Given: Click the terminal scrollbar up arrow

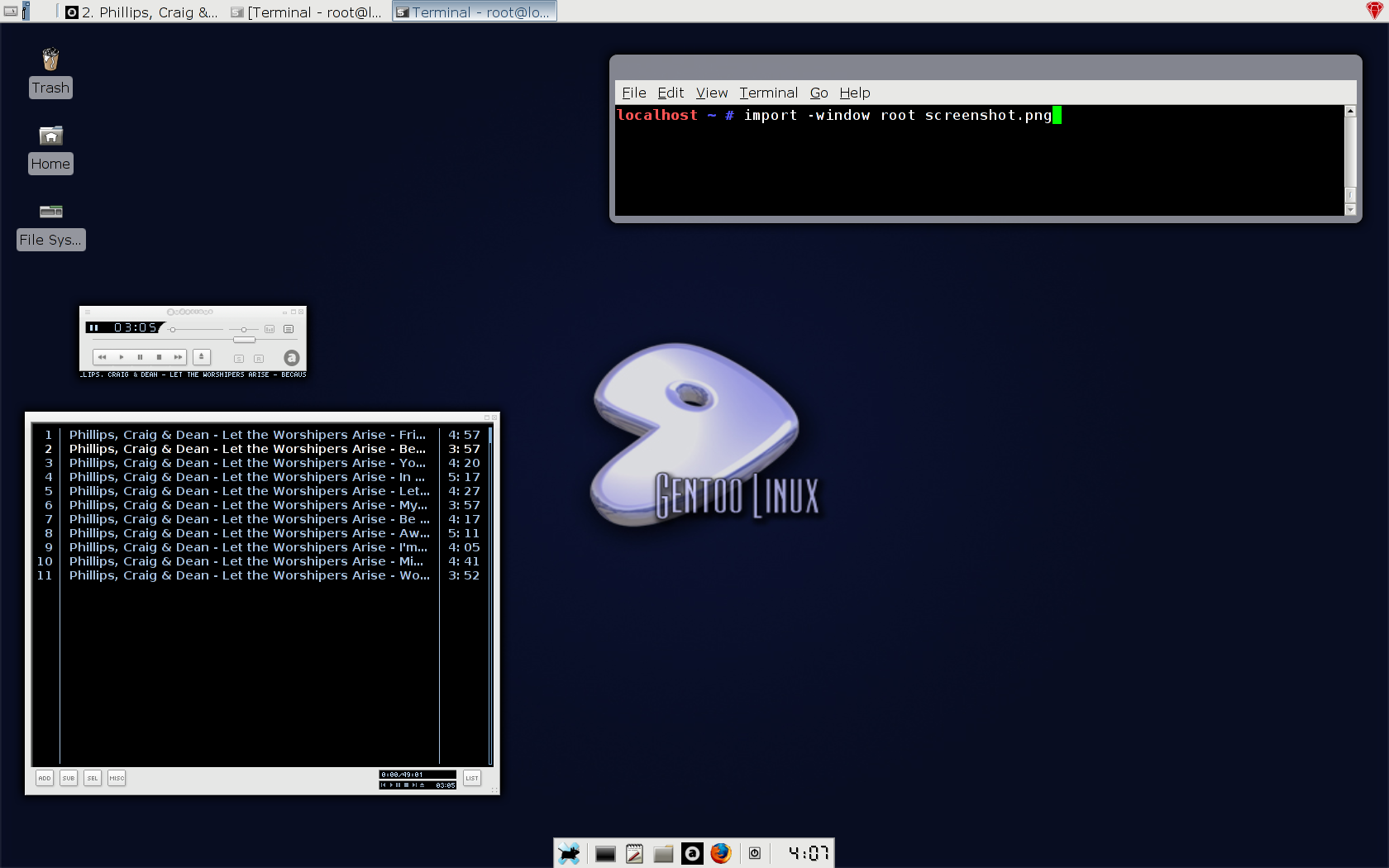Looking at the screenshot, I should pyautogui.click(x=1350, y=111).
